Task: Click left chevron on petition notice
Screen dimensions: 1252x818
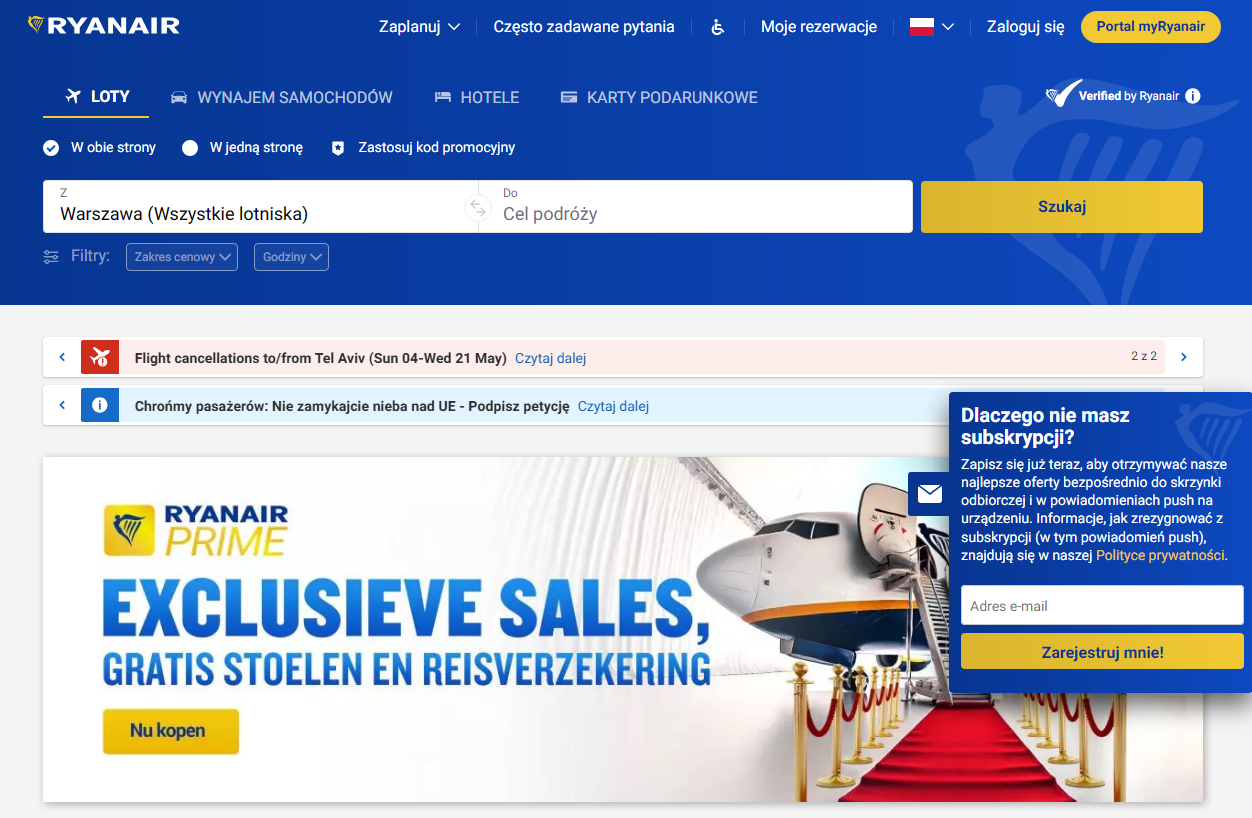Action: (62, 405)
